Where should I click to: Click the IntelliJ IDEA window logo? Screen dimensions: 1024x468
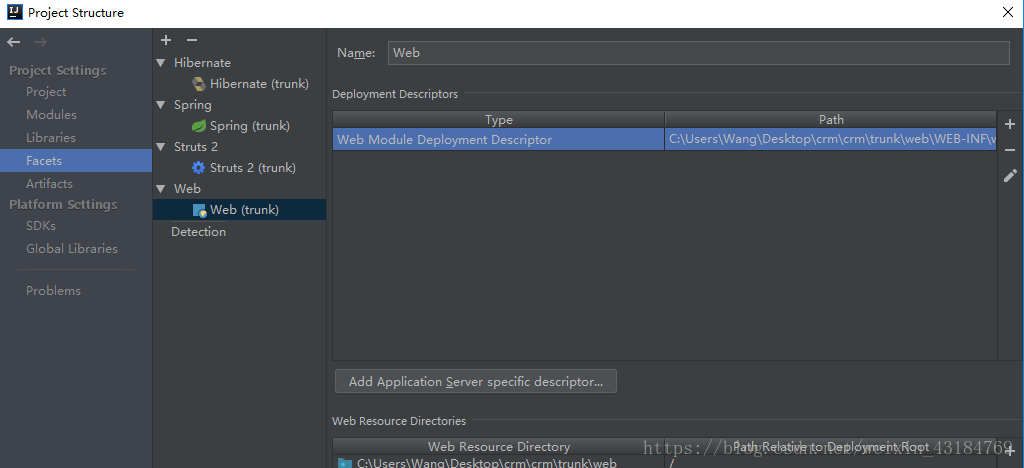point(14,12)
